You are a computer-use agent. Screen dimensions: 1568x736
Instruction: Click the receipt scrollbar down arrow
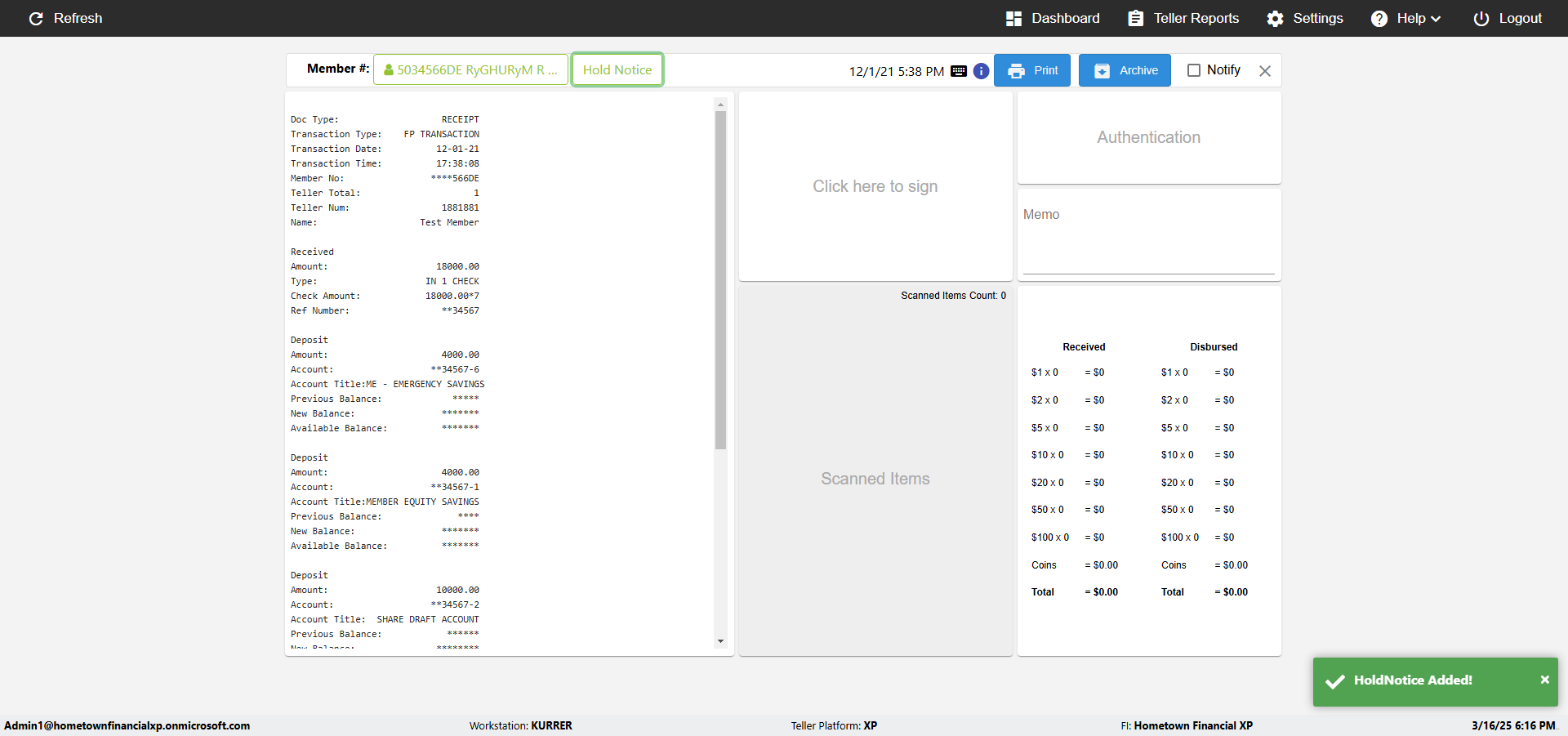(x=720, y=641)
